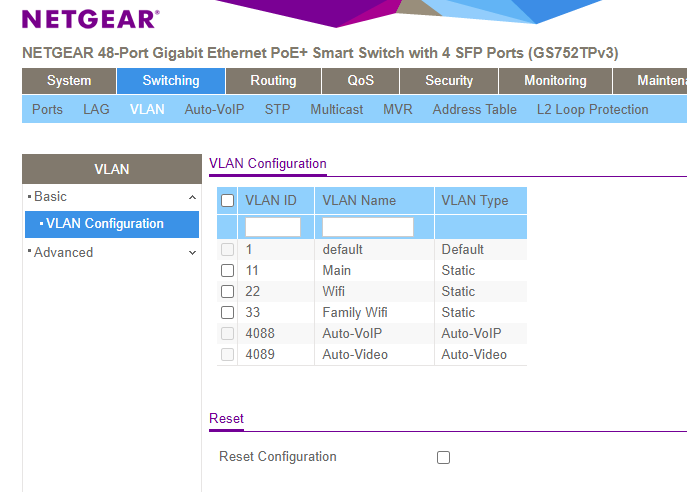Open the QoS tab

[x=361, y=81]
